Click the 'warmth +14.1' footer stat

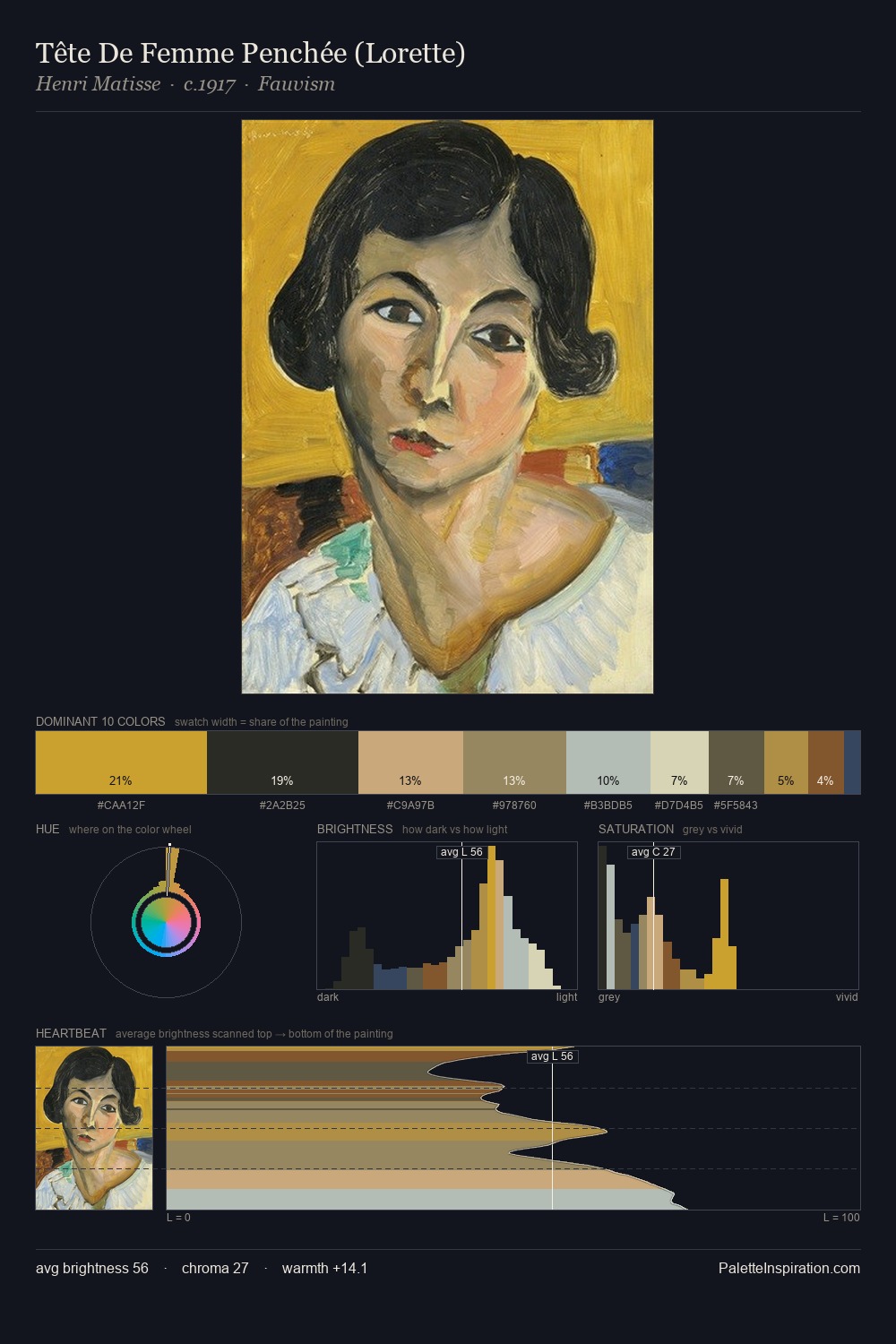pyautogui.click(x=324, y=1268)
